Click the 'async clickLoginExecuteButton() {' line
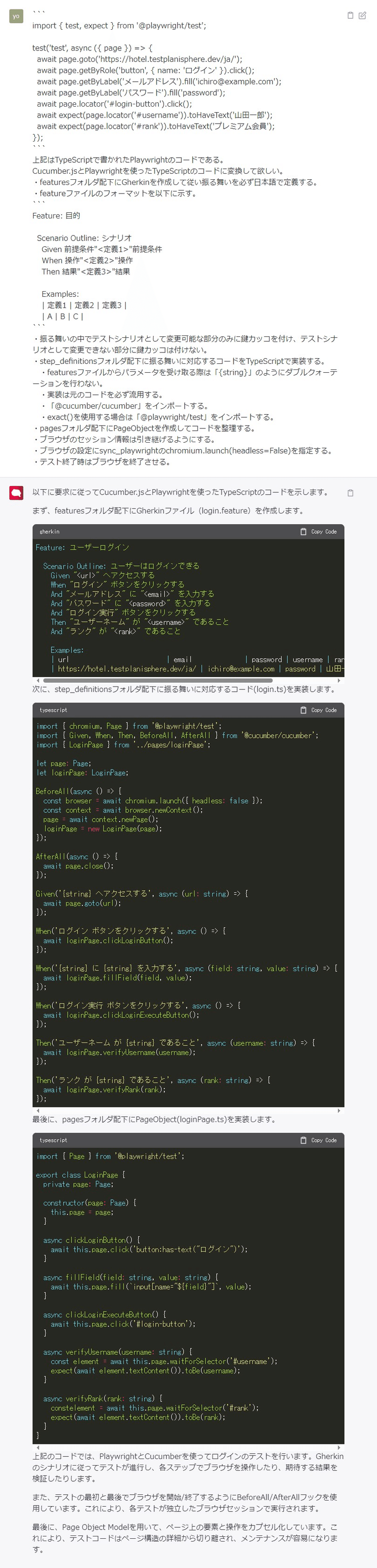 tap(105, 1314)
